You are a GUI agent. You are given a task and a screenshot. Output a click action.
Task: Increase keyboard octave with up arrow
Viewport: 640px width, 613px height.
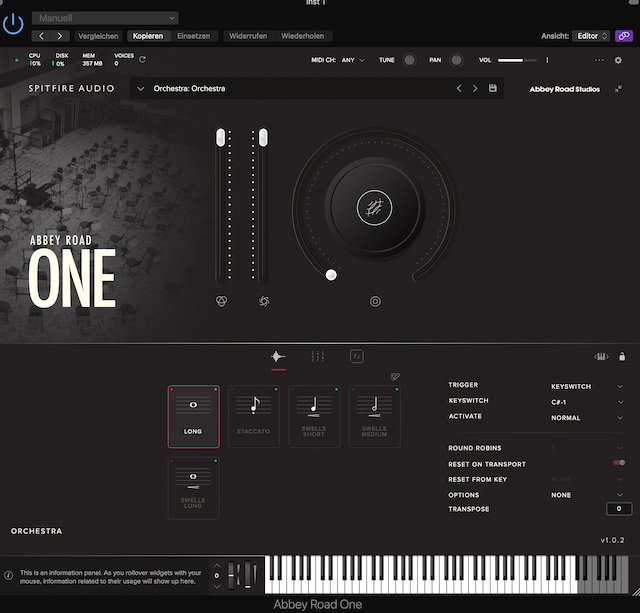tap(217, 565)
